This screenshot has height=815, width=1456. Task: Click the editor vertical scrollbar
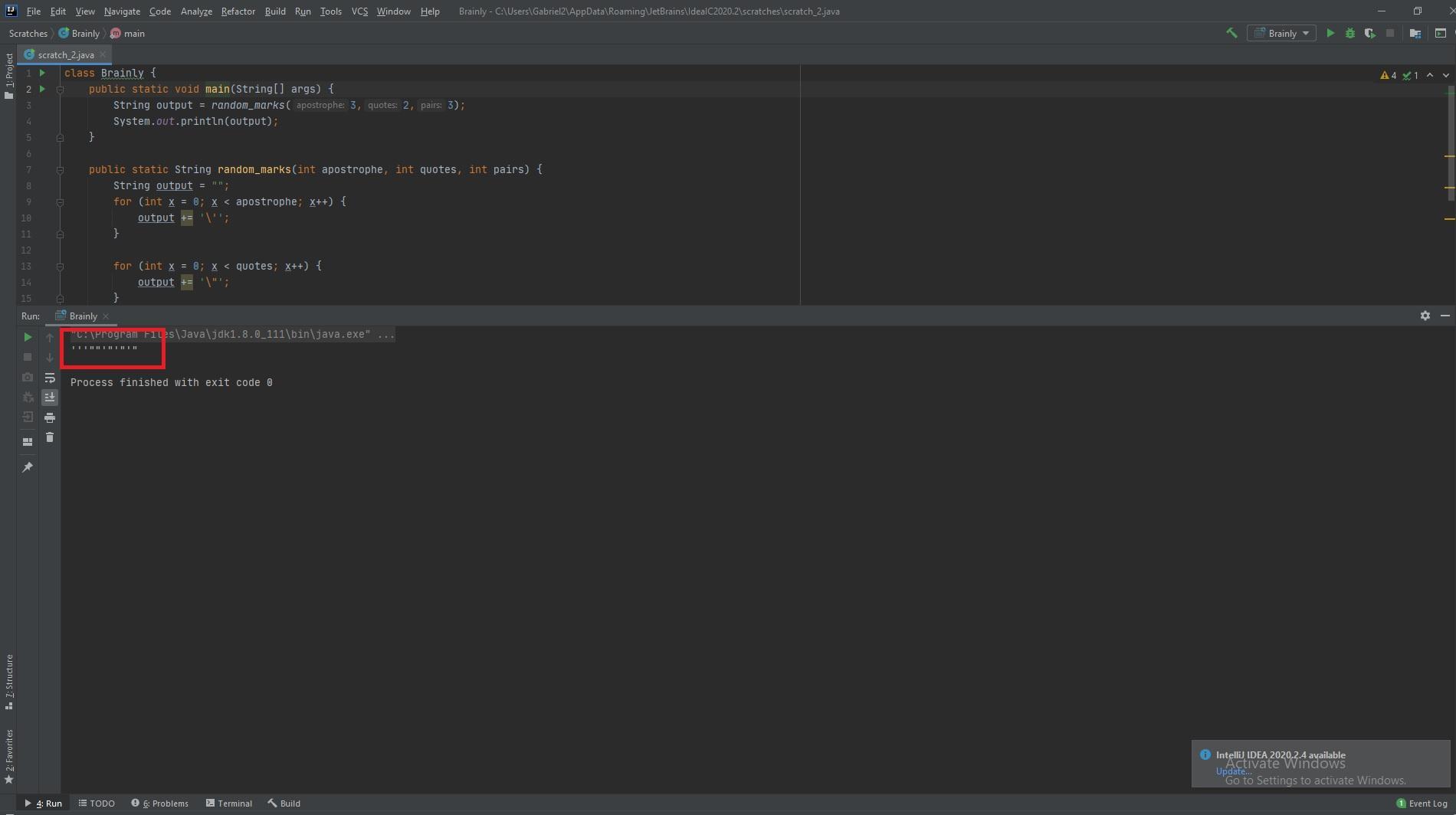1449,146
